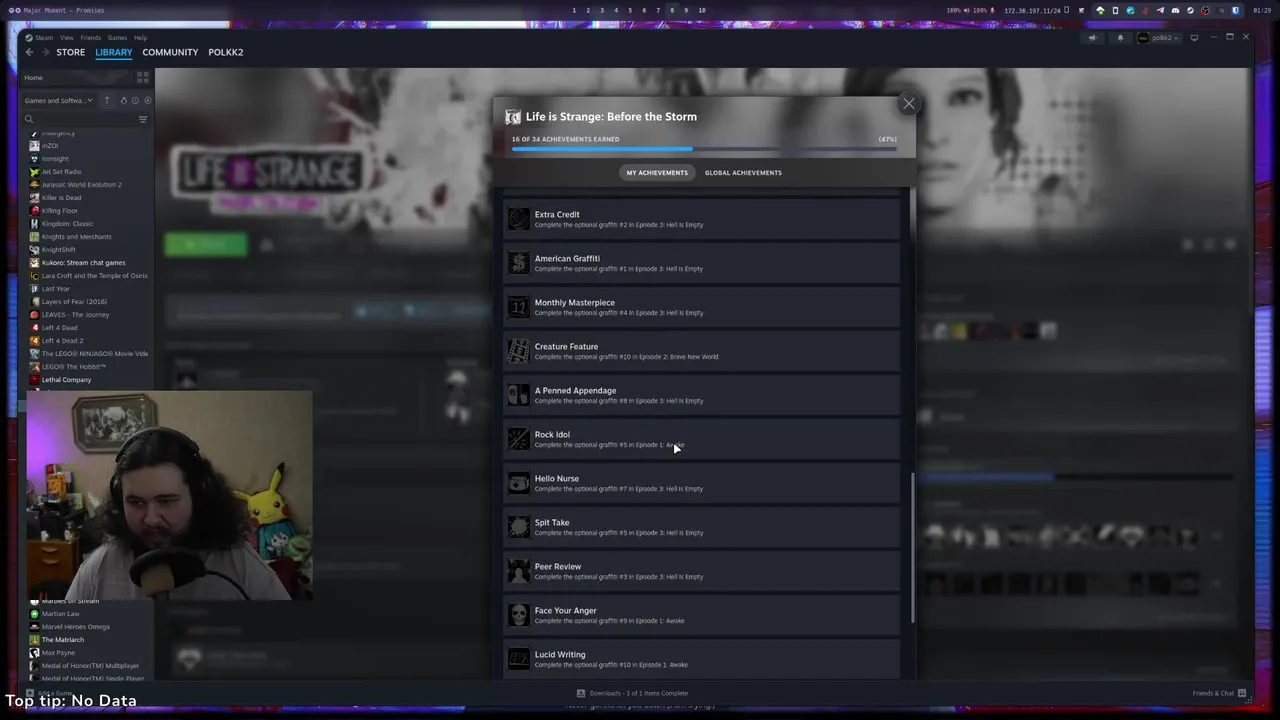Click the microphone volume indicator
This screenshot has width=1280, height=720.
coord(983,10)
